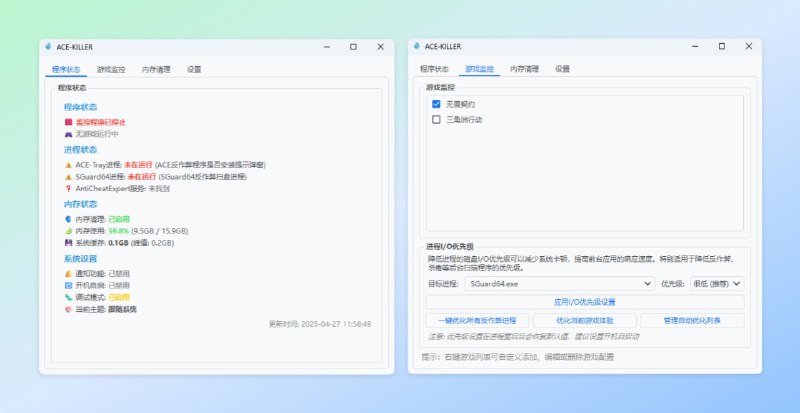The width and height of the screenshot is (800, 413).
Task: Open 设置 tab in the left window
Action: click(x=194, y=69)
